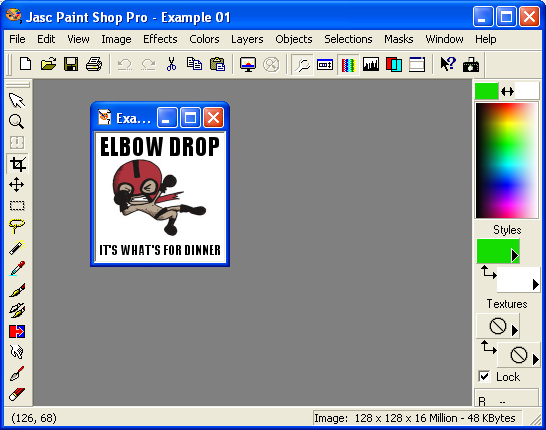The width and height of the screenshot is (546, 430).
Task: Toggle the Color Palette toolbar button
Action: coord(348,64)
